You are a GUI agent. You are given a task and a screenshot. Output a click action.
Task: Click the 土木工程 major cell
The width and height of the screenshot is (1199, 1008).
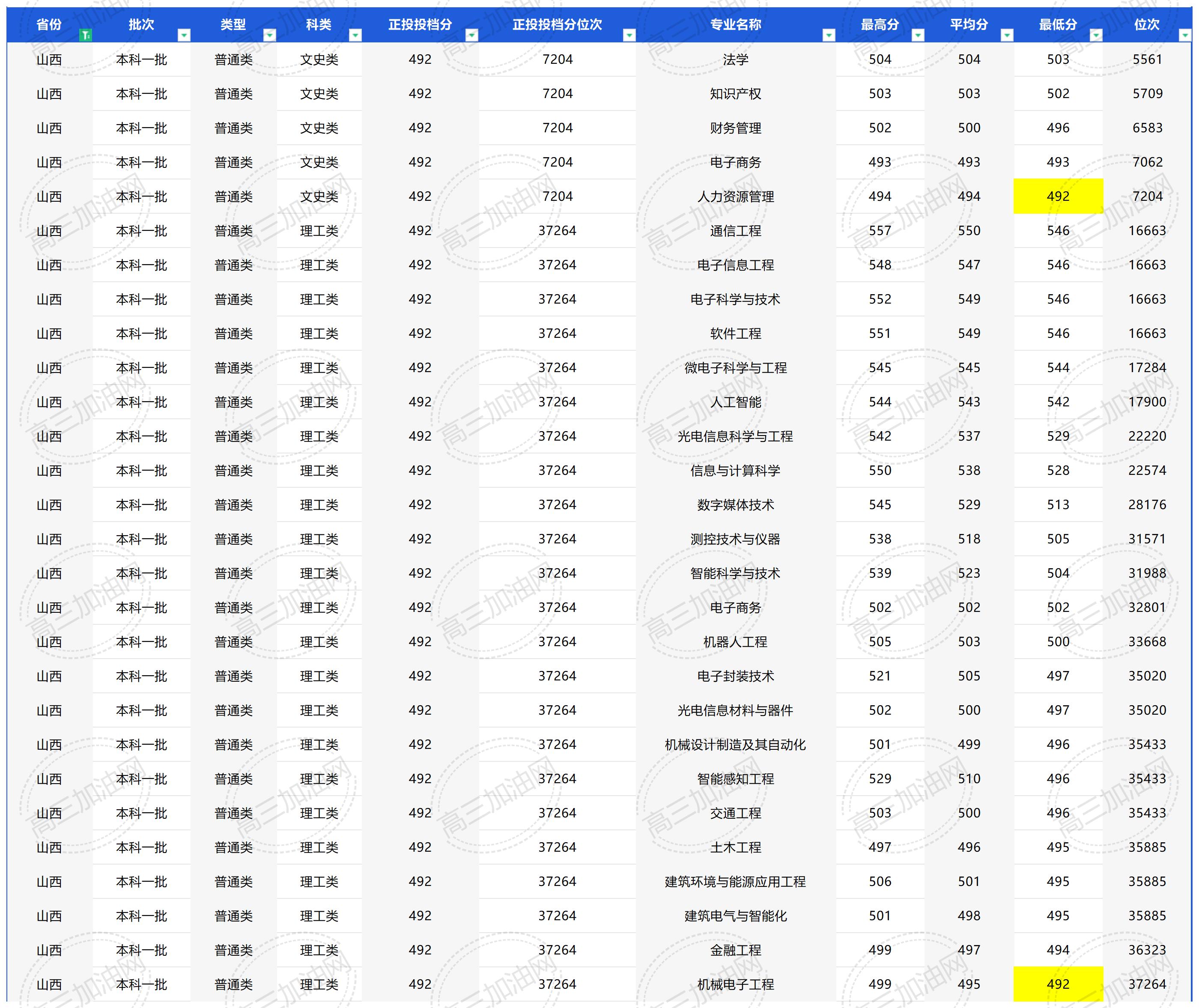[736, 847]
